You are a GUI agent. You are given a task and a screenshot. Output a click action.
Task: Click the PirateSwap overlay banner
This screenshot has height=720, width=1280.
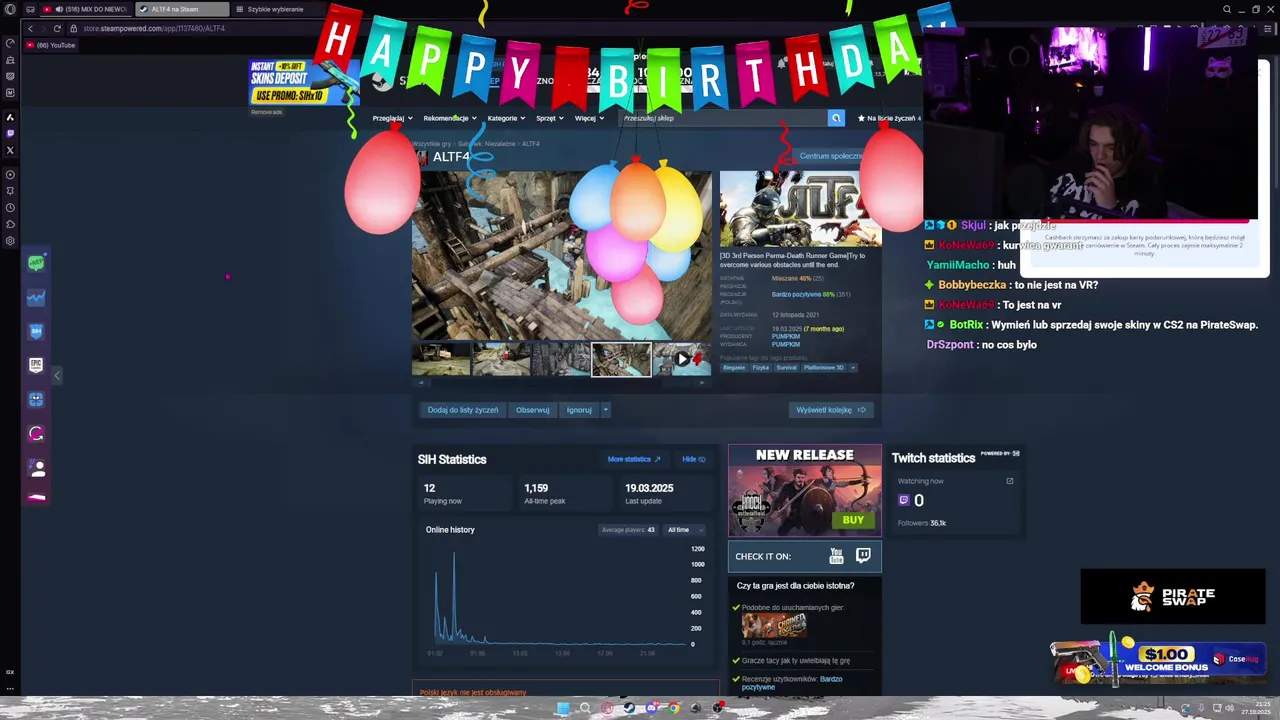coord(1172,597)
